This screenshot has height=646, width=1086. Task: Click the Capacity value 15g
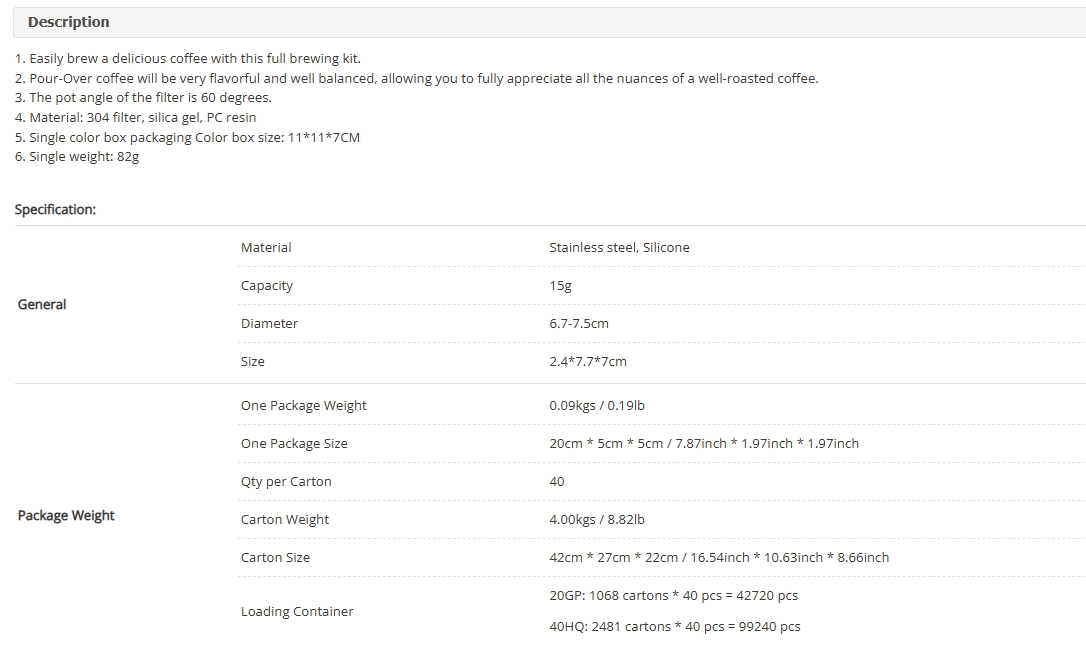[560, 285]
